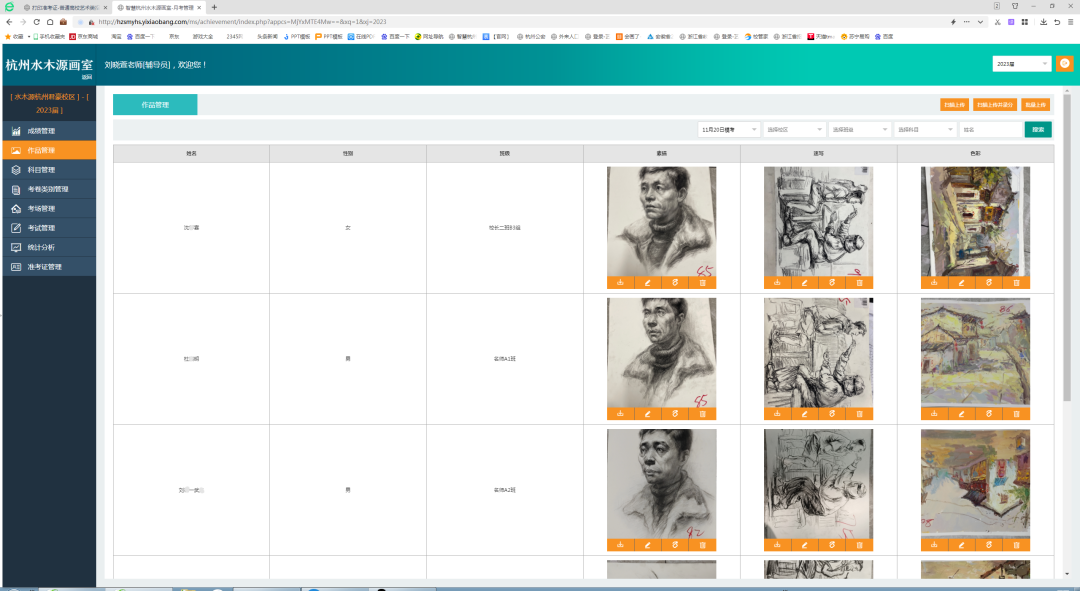Rotate the first row 速写 drawing

[832, 283]
